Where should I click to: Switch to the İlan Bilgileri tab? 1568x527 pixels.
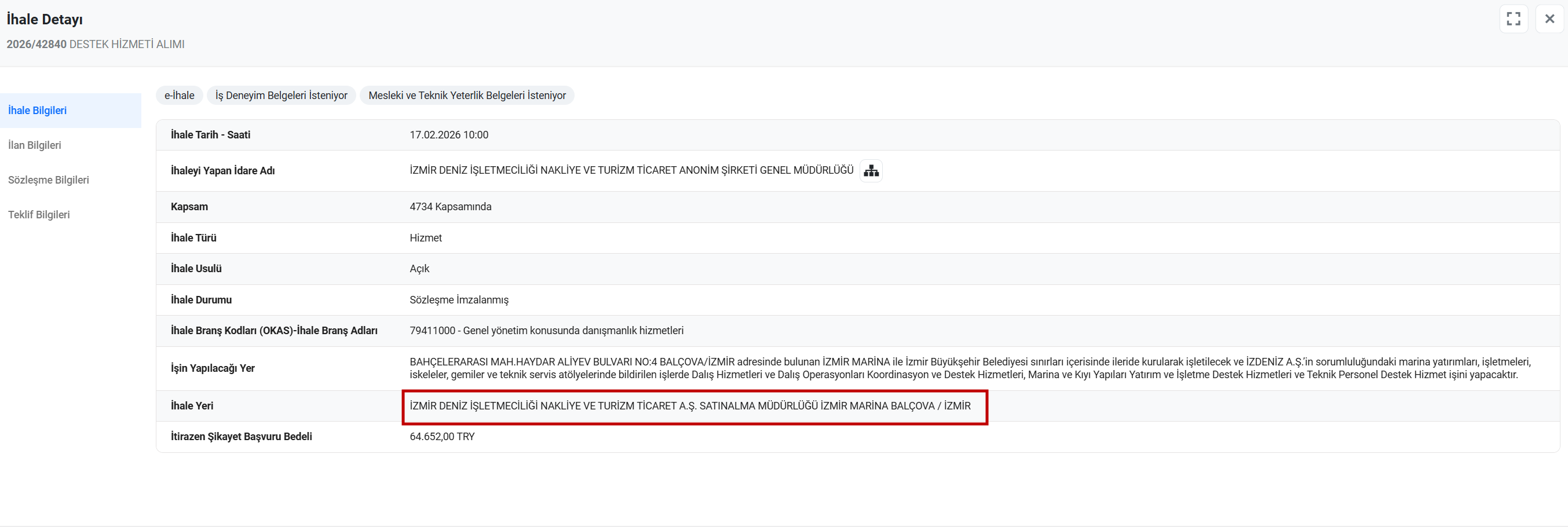[x=35, y=145]
